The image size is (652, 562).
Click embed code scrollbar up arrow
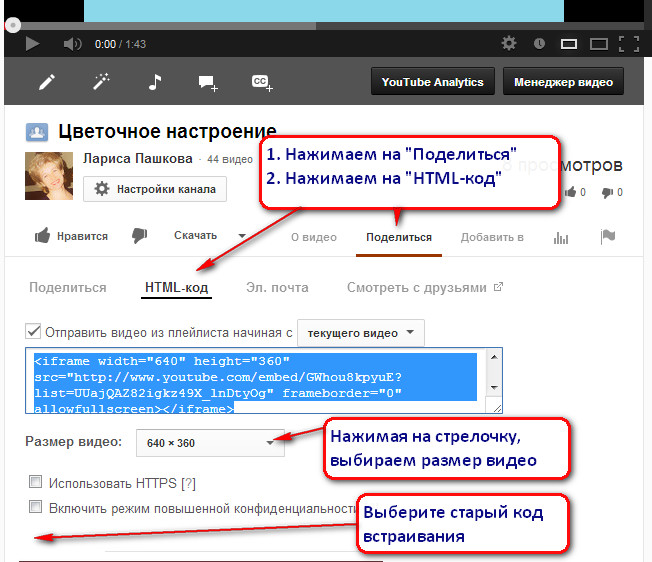494,357
